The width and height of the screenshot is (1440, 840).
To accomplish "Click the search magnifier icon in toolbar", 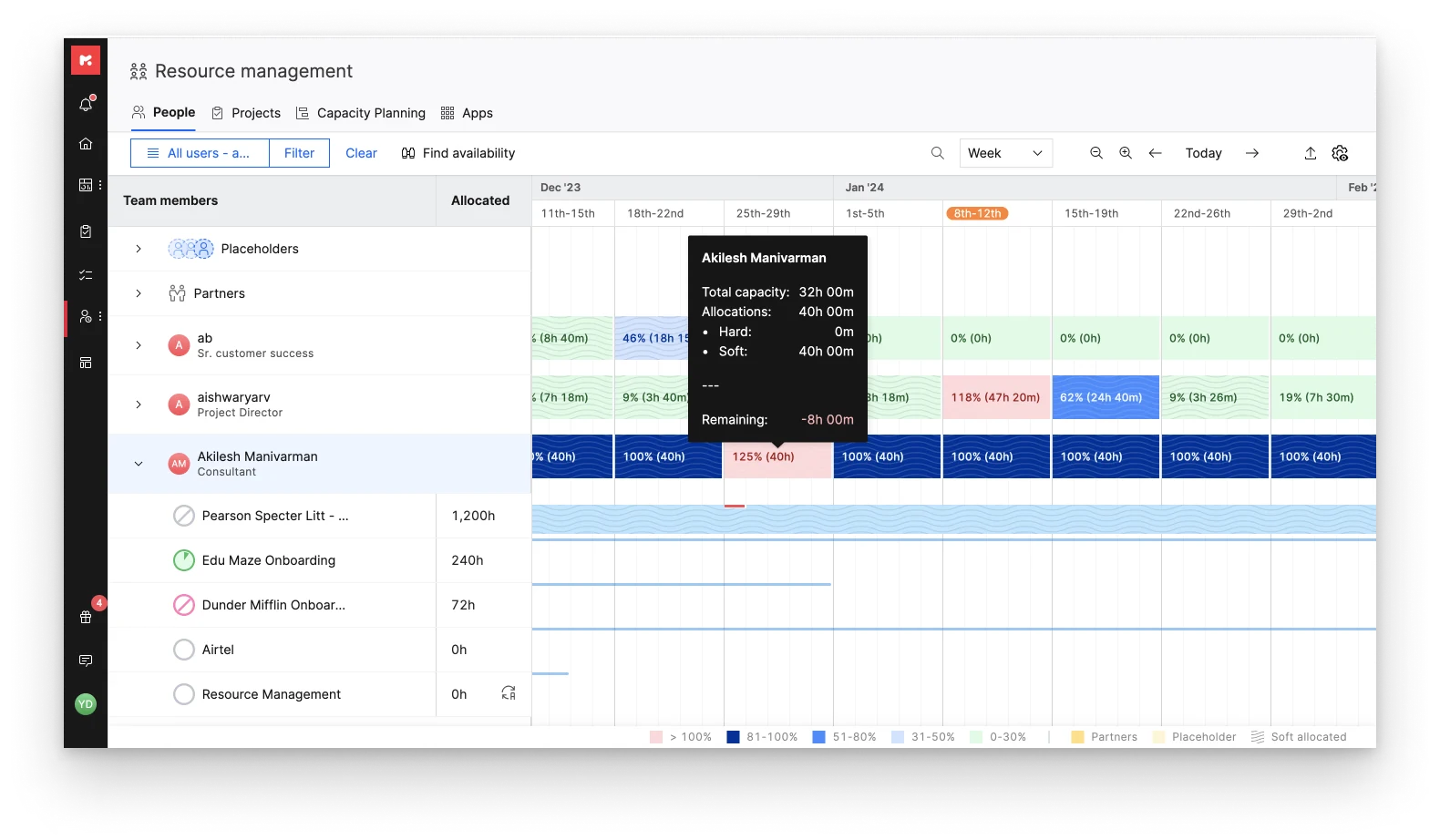I will tap(937, 153).
